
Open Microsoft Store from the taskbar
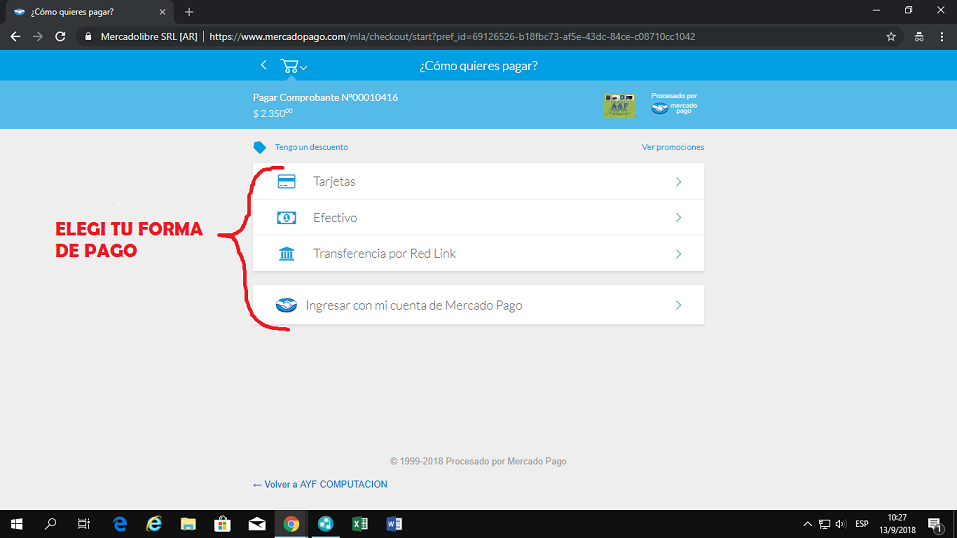[222, 524]
